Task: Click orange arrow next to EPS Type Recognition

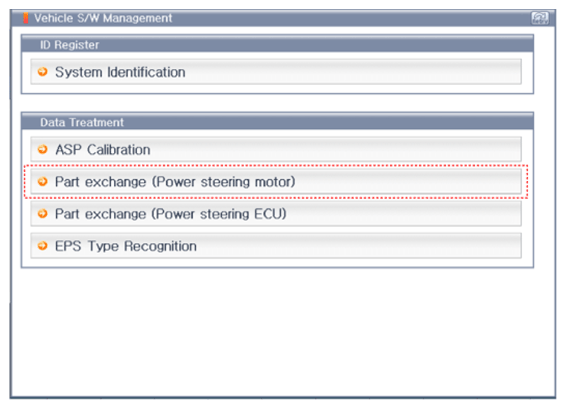Action: 43,246
